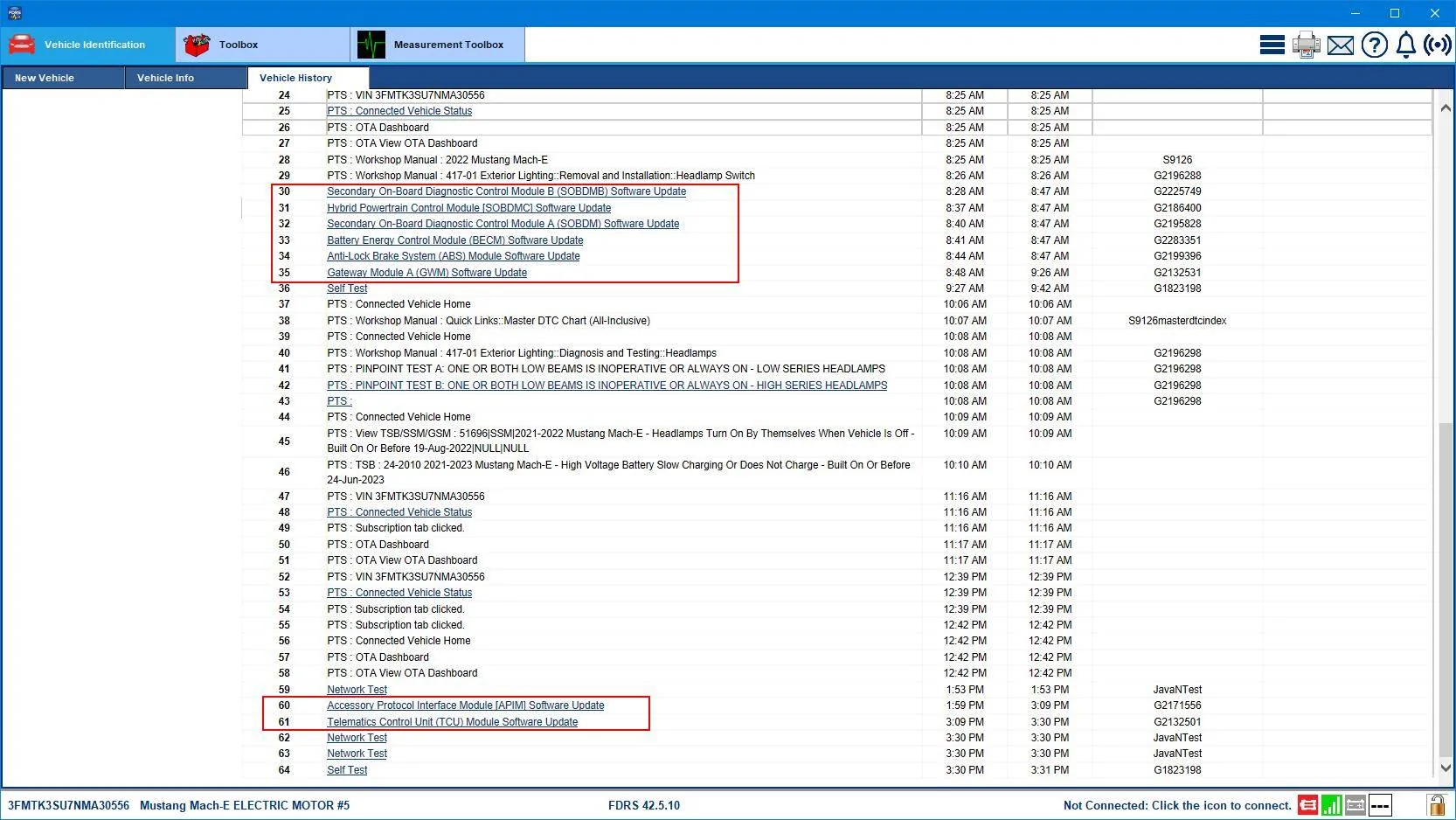
Task: Click the red car Vehicle Identification icon
Action: [x=22, y=45]
